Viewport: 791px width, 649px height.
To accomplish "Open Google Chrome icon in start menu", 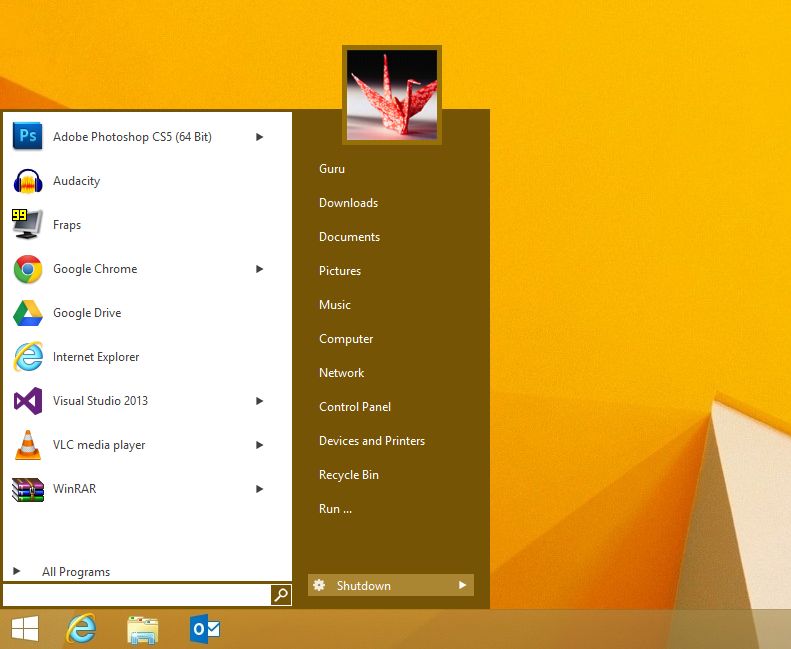I will 27,269.
